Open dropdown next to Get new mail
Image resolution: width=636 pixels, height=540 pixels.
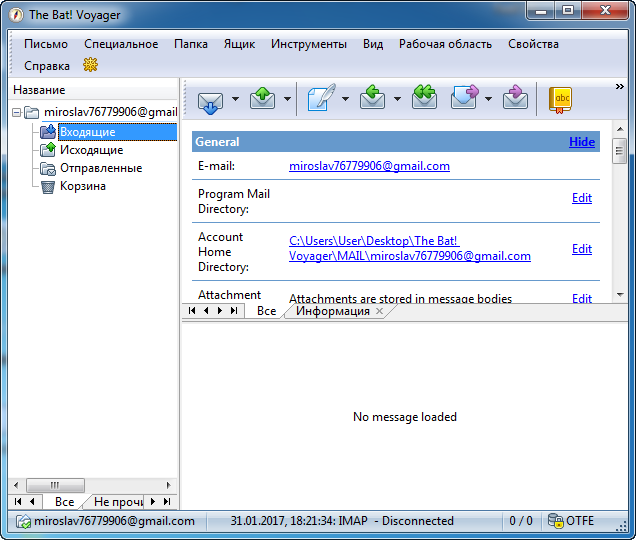click(x=235, y=99)
